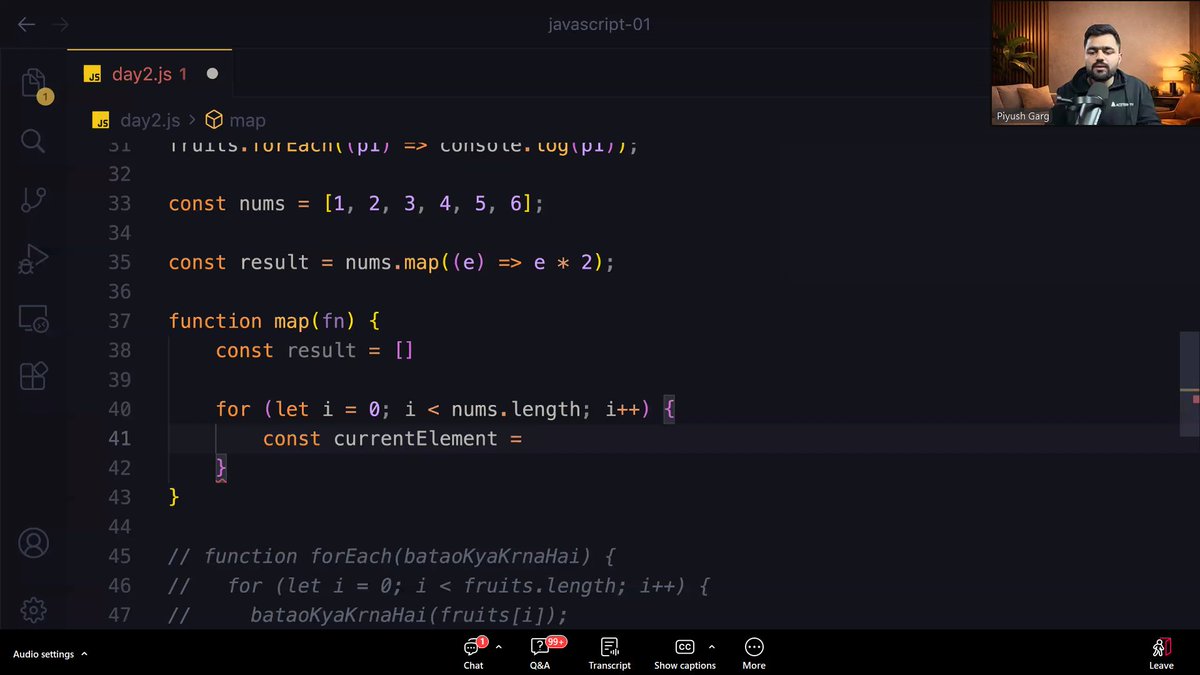Open the Explorer files icon in activity bar
Screen dimensions: 1200x675
click(33, 82)
